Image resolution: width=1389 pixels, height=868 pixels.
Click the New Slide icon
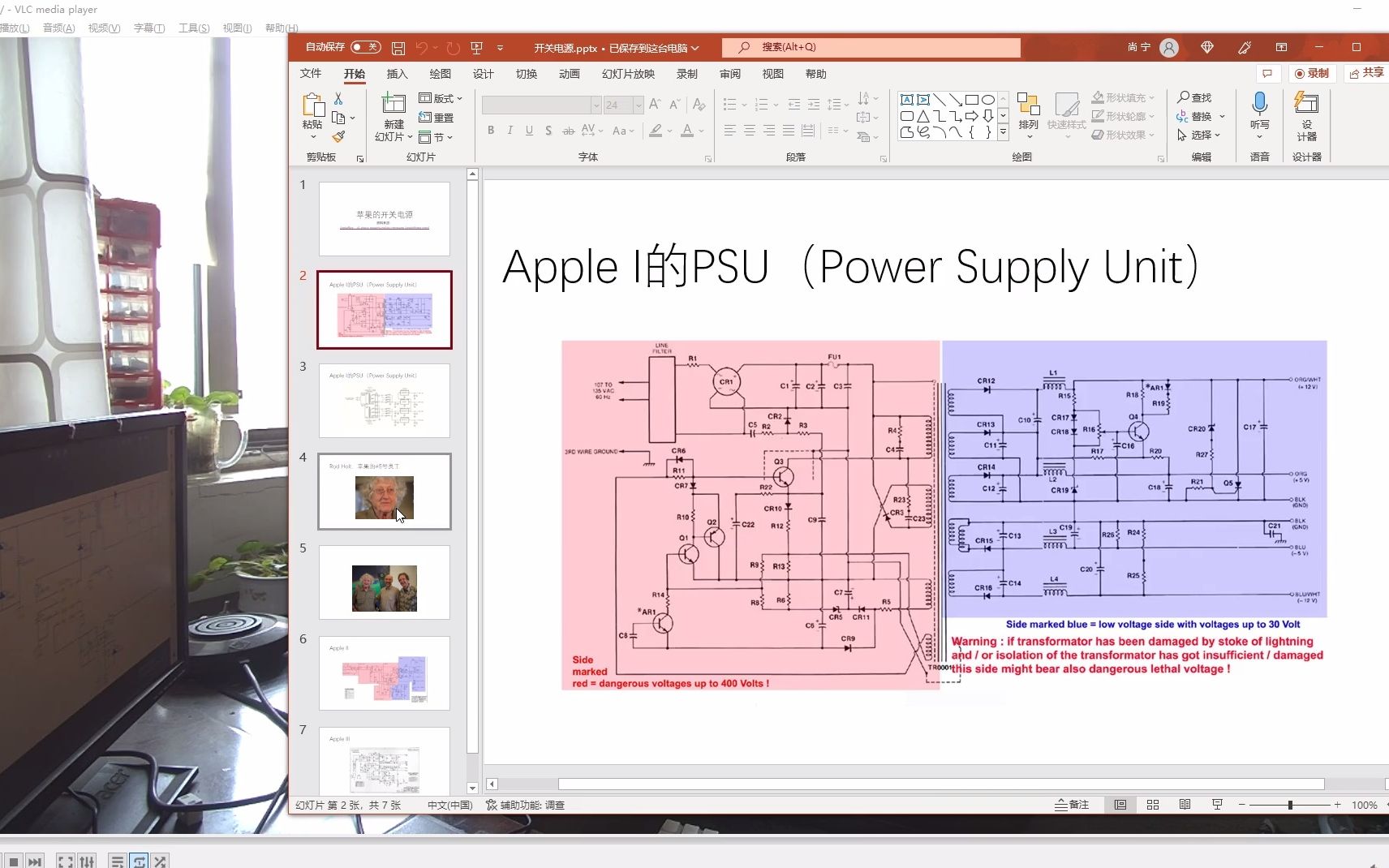pyautogui.click(x=393, y=104)
